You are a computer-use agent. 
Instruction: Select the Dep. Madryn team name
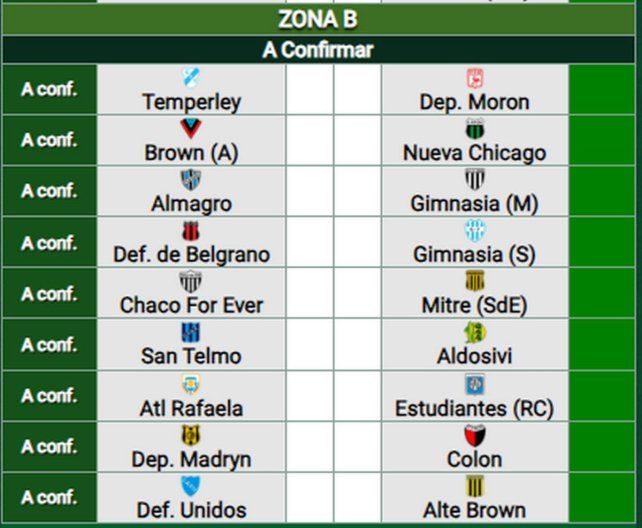pyautogui.click(x=191, y=459)
